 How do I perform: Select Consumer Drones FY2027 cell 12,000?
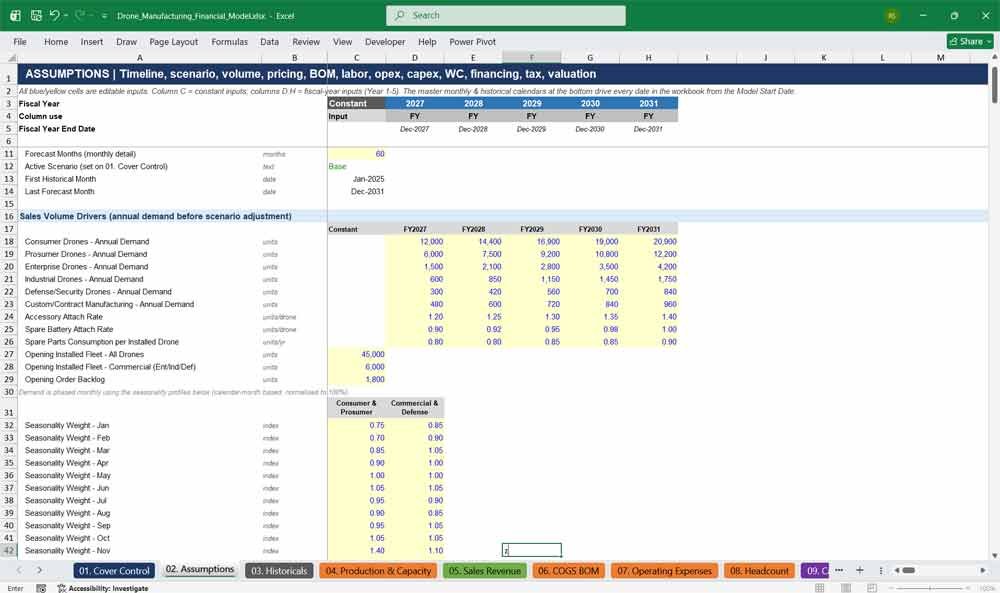[x=415, y=242]
